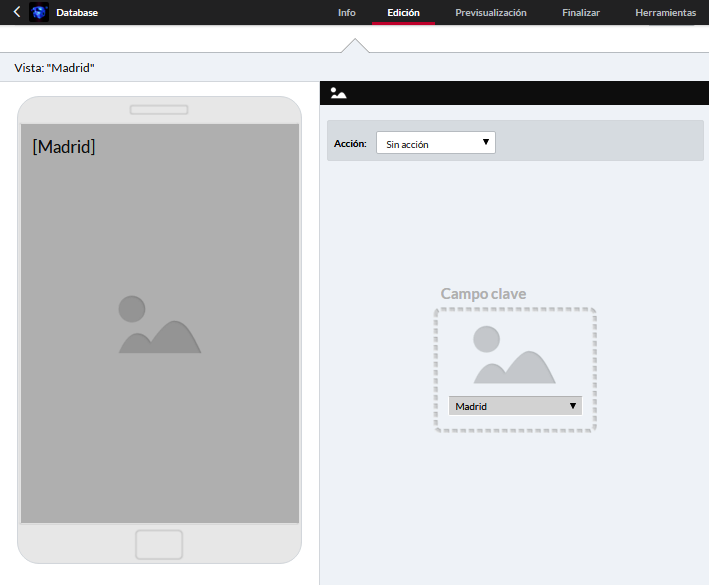Go back using the arrow beside the app icon
709x585 pixels.
pyautogui.click(x=17, y=12)
